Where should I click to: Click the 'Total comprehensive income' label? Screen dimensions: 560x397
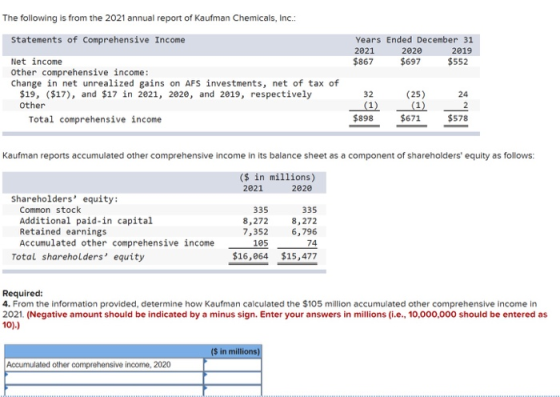click(x=95, y=119)
